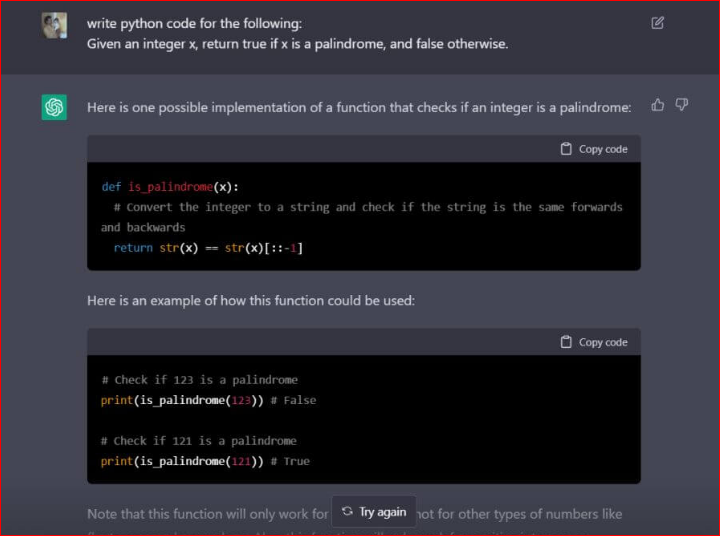
Task: Click the Try again button
Action: pyautogui.click(x=374, y=512)
